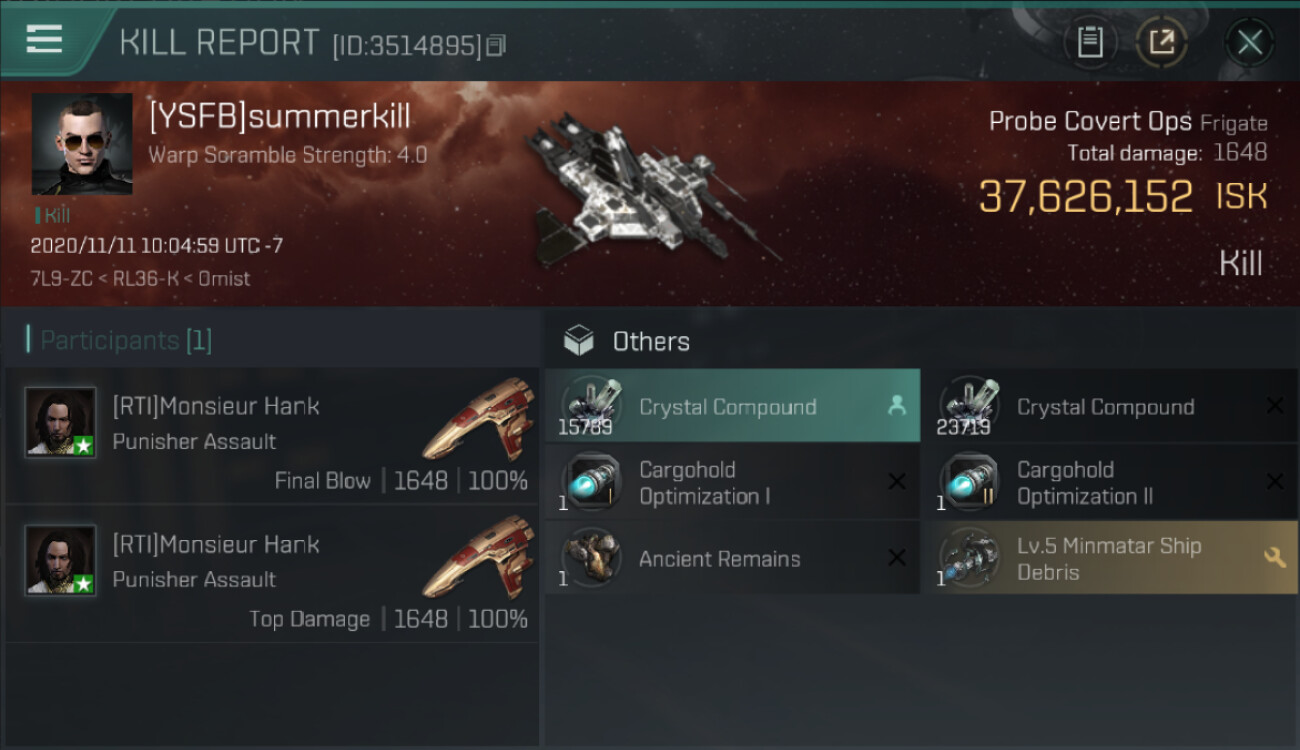Select the Ancient Remains item

click(x=733, y=558)
